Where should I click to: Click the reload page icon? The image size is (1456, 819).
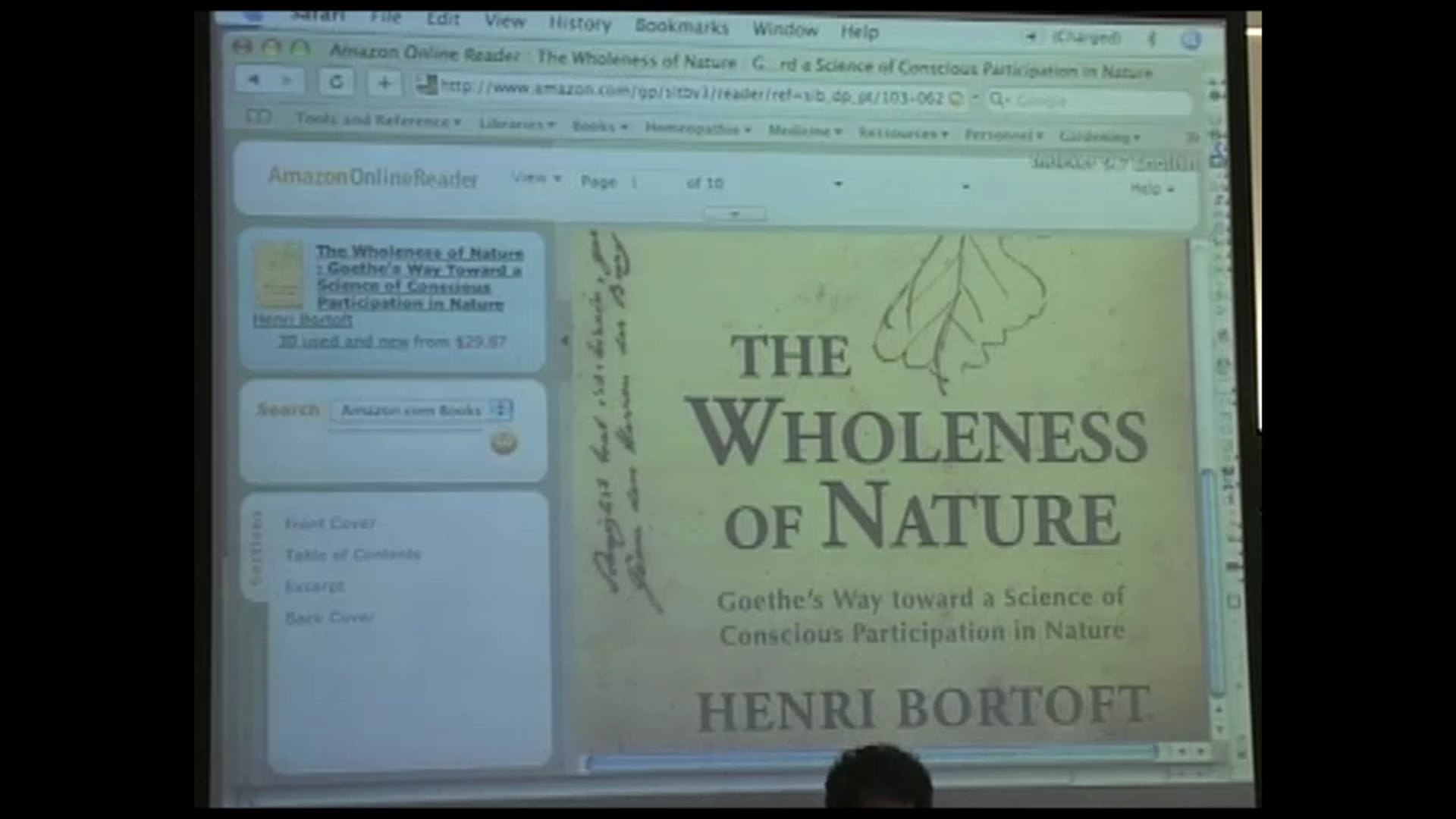(x=337, y=81)
